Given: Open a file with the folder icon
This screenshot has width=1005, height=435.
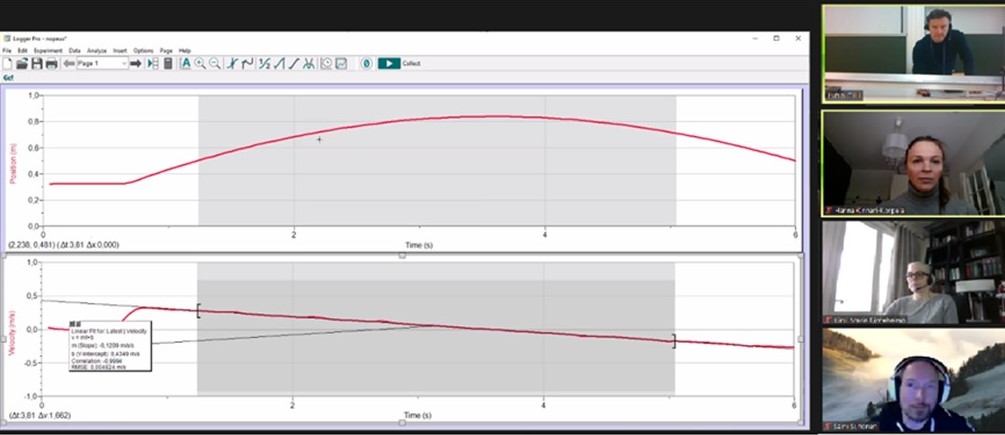Looking at the screenshot, I should click(x=22, y=63).
